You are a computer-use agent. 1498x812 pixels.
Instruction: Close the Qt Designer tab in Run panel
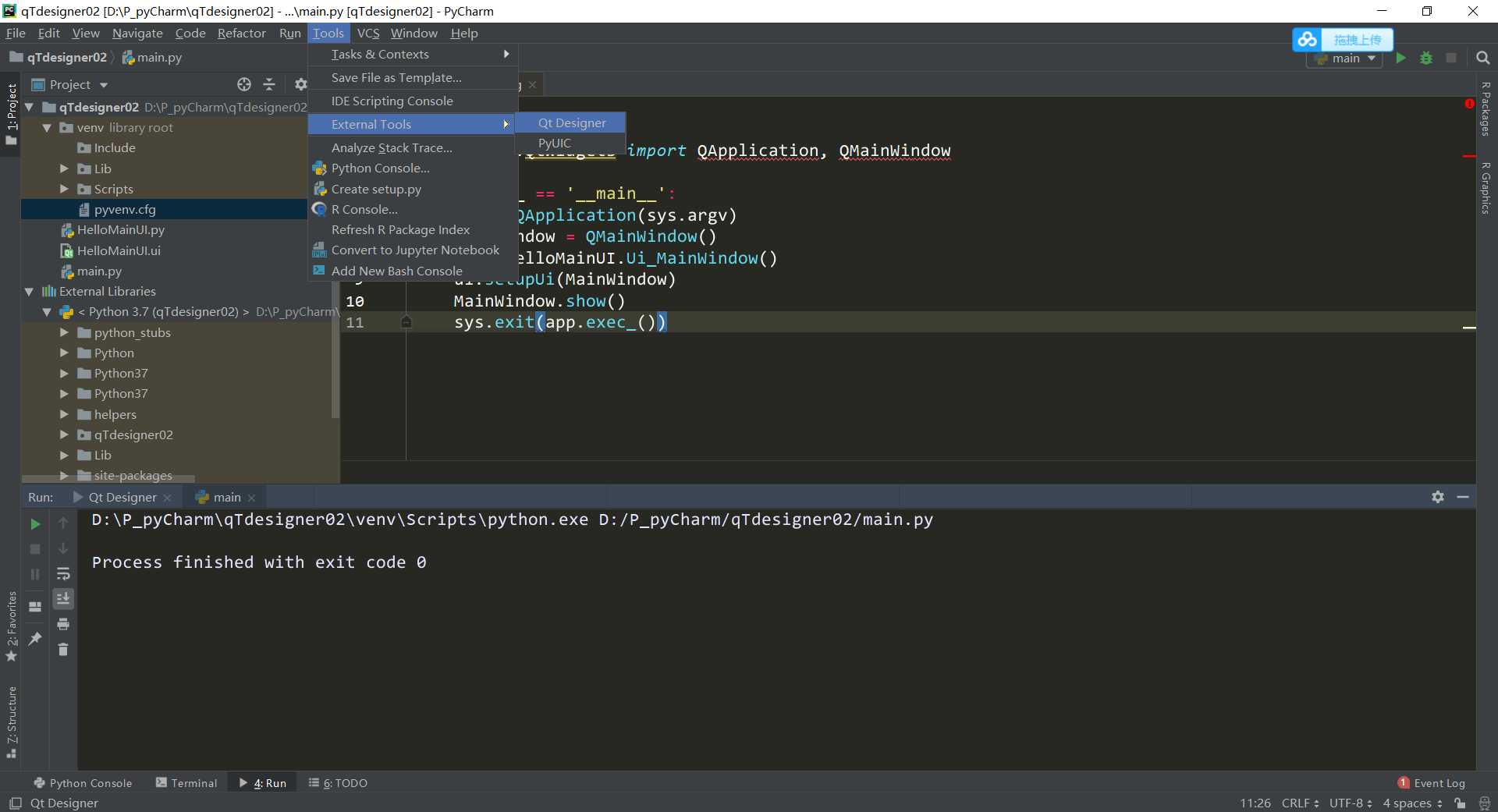pos(167,498)
